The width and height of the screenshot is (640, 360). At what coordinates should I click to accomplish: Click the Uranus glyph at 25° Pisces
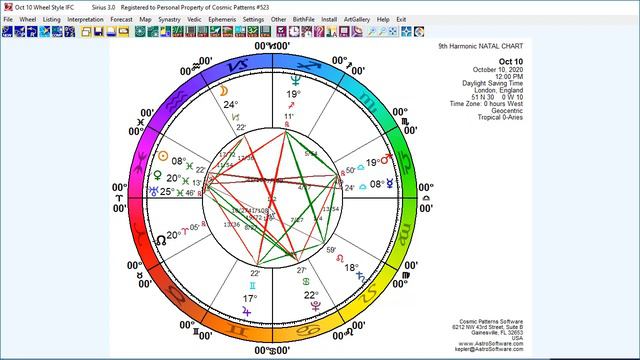(x=154, y=191)
